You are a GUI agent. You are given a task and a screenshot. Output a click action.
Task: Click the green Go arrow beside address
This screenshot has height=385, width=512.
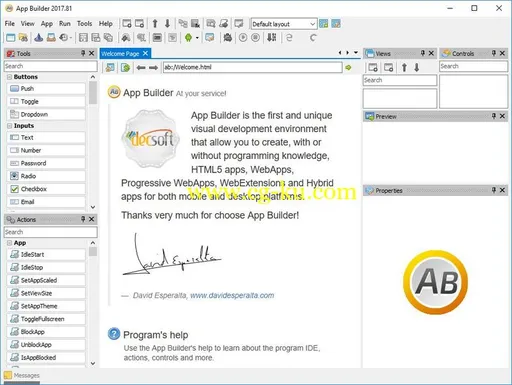point(349,68)
